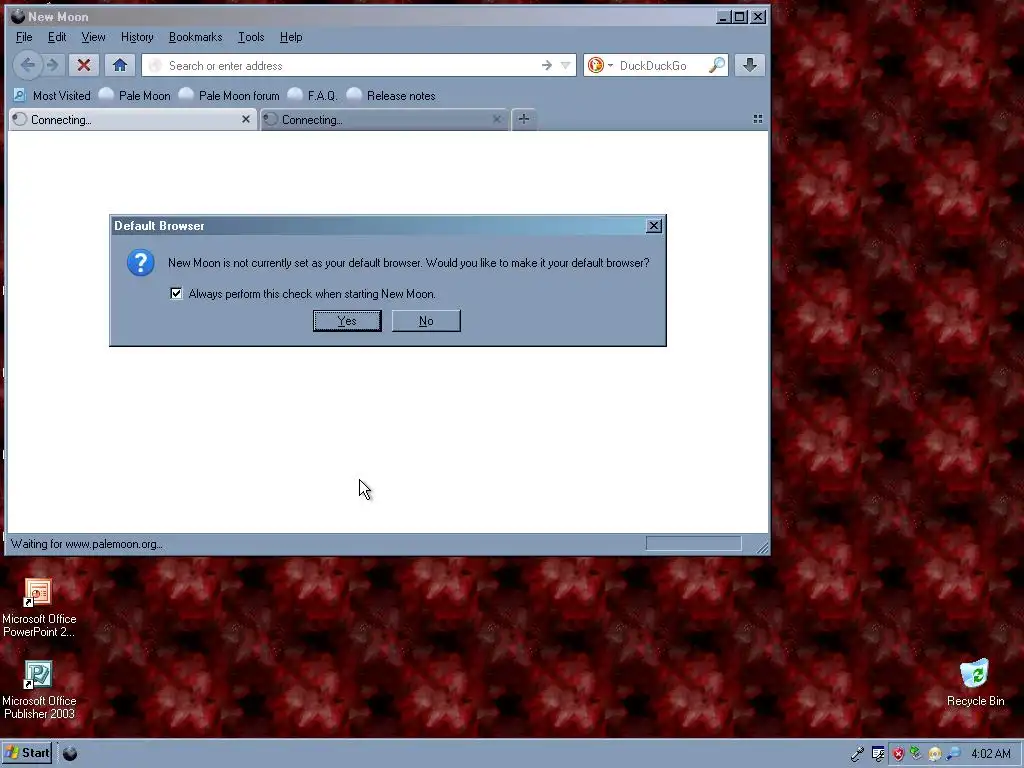Click the default browser question text

click(409, 263)
